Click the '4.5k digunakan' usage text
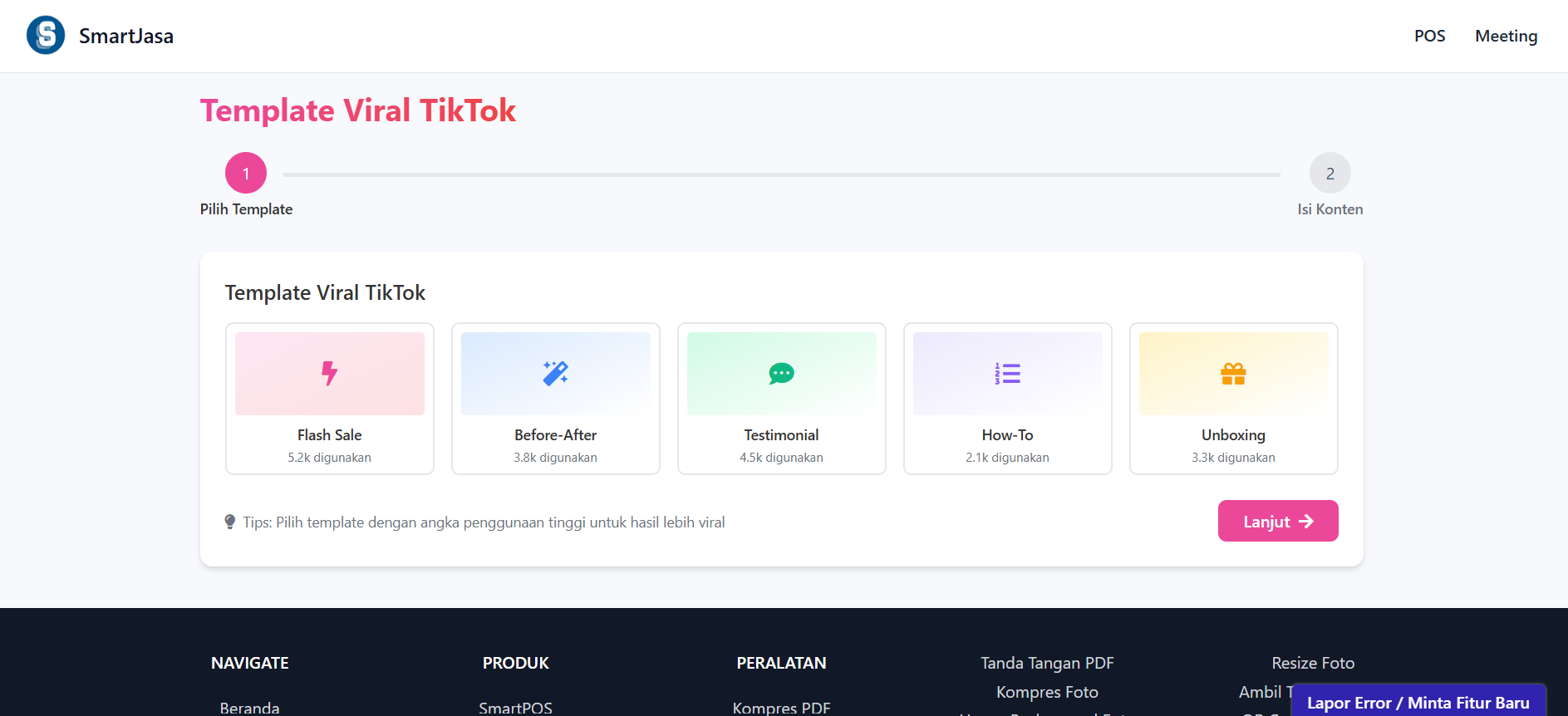This screenshot has width=1568, height=716. [782, 458]
